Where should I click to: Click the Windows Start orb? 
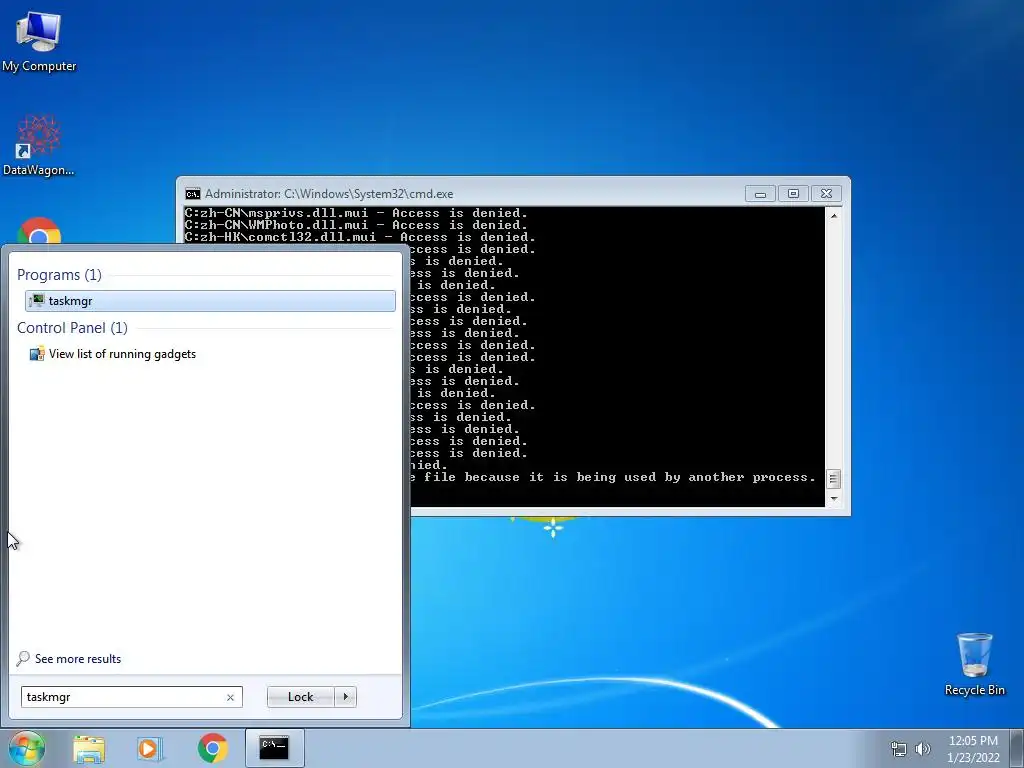click(x=26, y=748)
